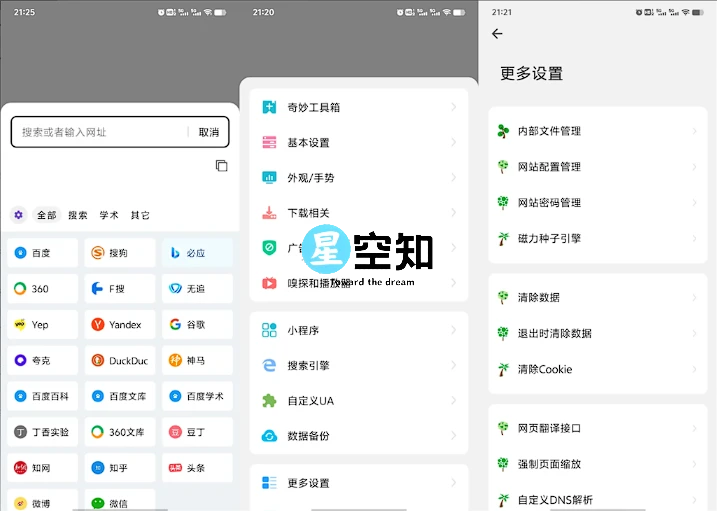Expand 搜索引擎 chevron in menu

453,365
